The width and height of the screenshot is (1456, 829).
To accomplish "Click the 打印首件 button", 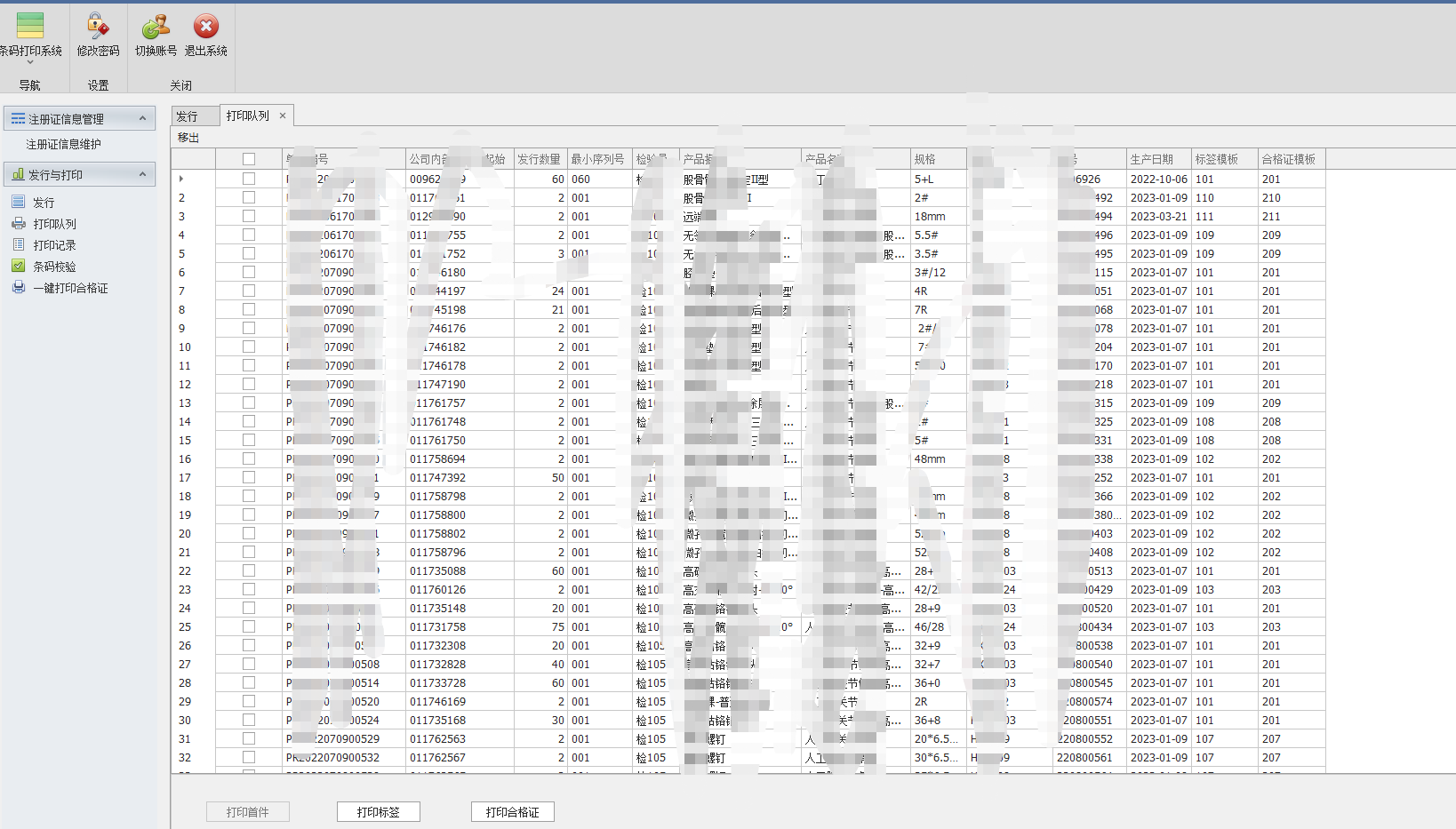I will coord(248,812).
